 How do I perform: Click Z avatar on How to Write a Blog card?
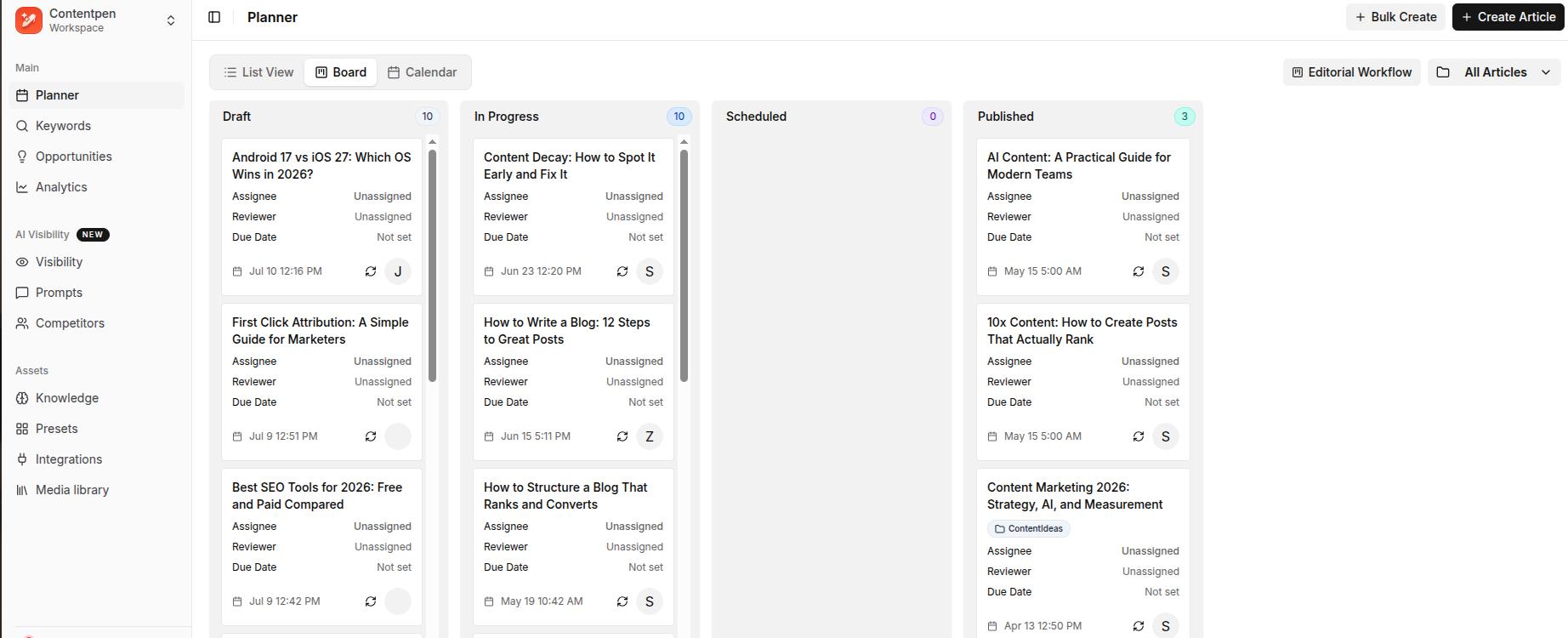[x=650, y=436]
